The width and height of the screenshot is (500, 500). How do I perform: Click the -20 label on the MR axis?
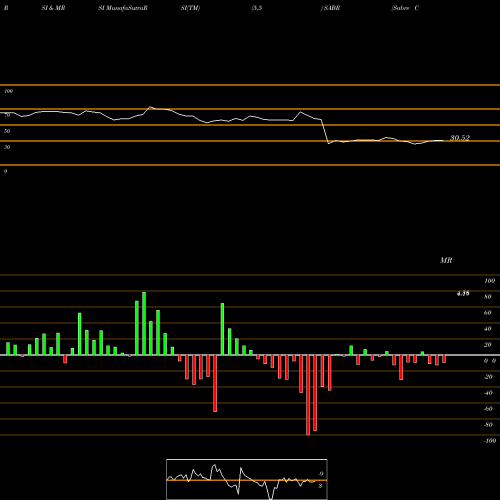tap(488, 377)
